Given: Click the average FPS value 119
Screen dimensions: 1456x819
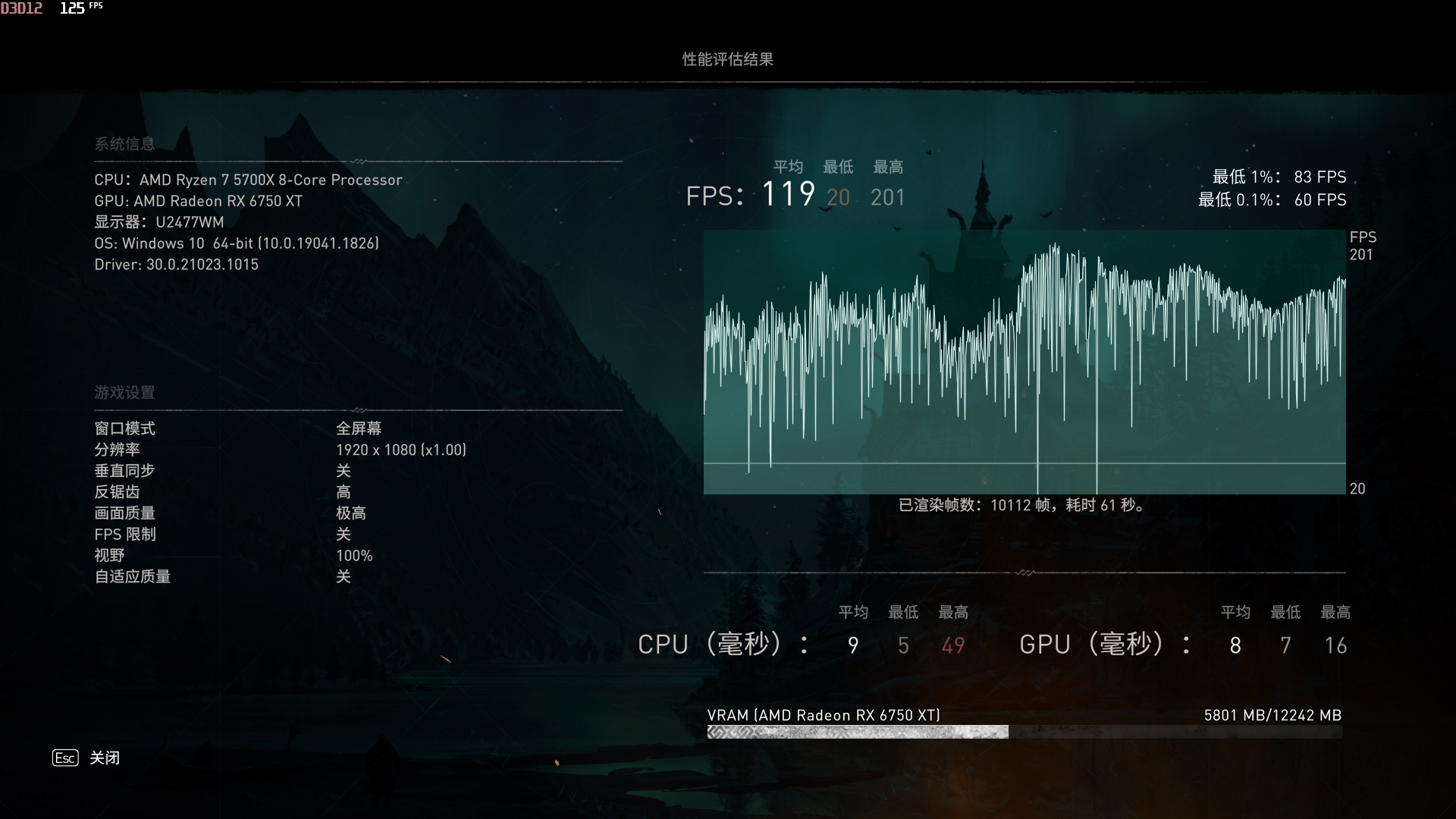Looking at the screenshot, I should point(789,195).
